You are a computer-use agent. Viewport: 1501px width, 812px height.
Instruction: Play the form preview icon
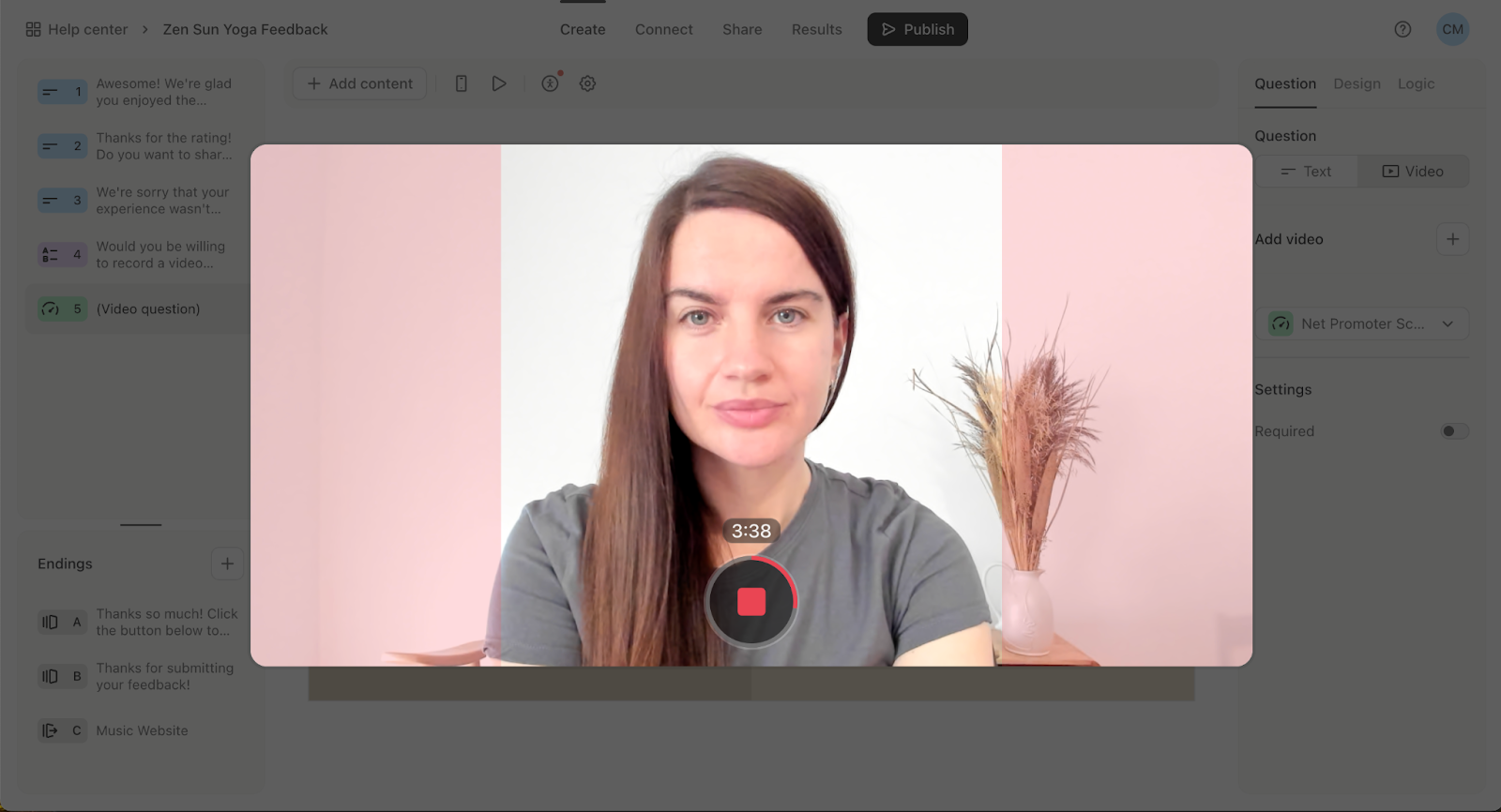499,83
